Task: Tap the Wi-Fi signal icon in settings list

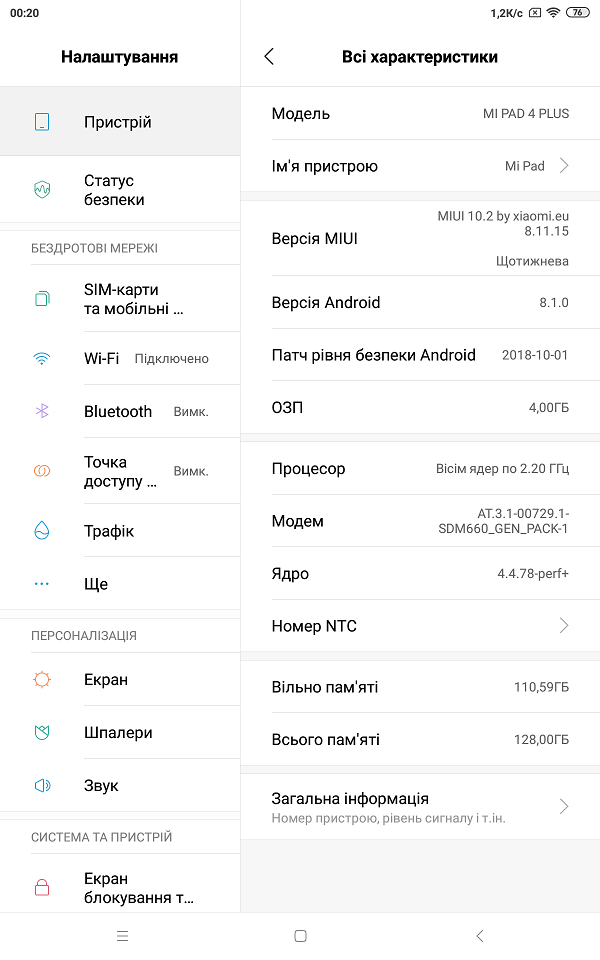Action: pyautogui.click(x=42, y=359)
